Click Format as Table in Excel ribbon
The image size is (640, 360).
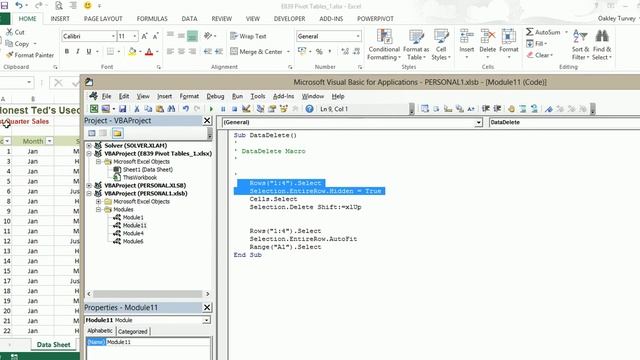pos(416,45)
